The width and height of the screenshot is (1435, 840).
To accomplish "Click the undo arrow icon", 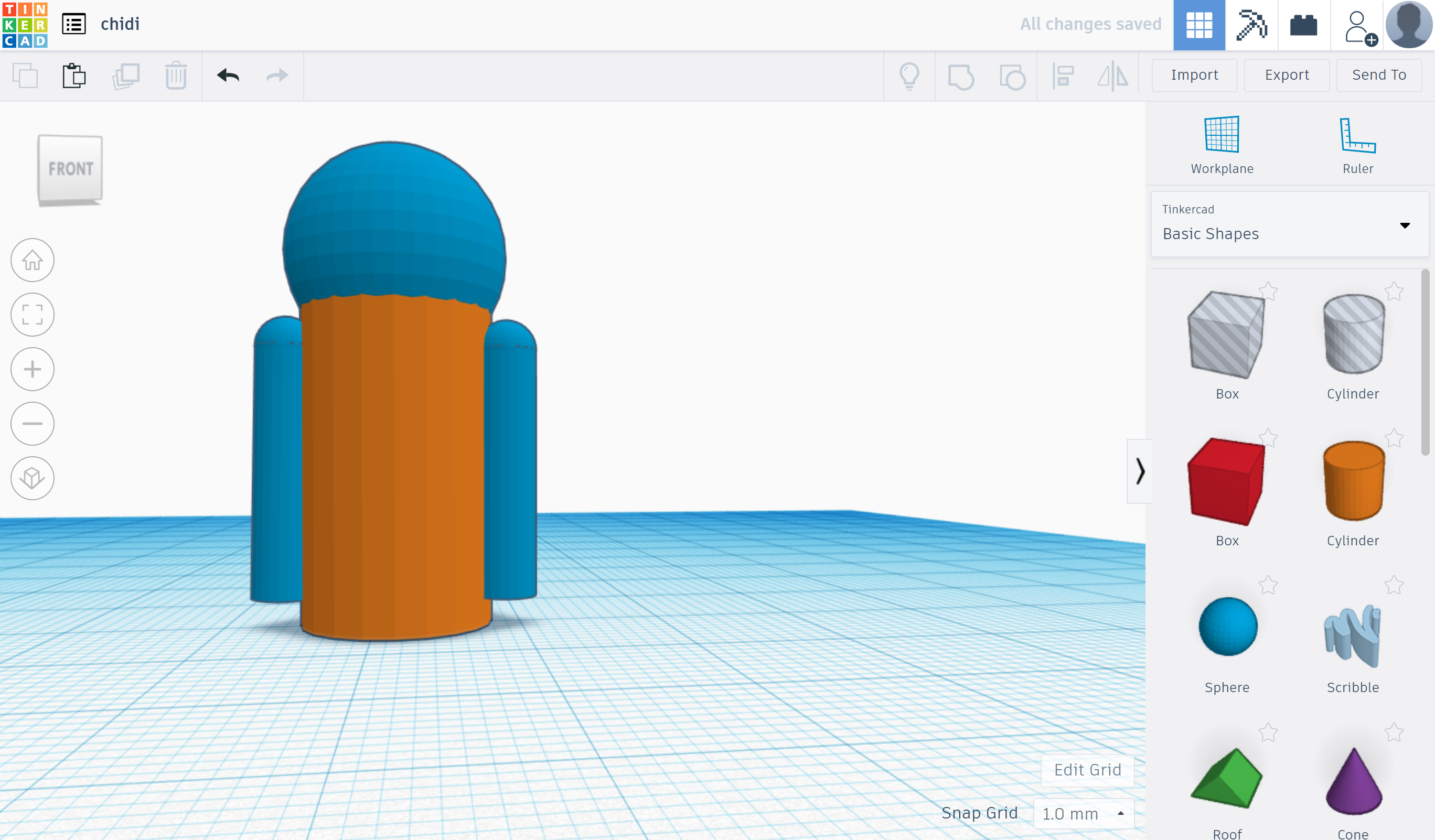I will pyautogui.click(x=228, y=76).
